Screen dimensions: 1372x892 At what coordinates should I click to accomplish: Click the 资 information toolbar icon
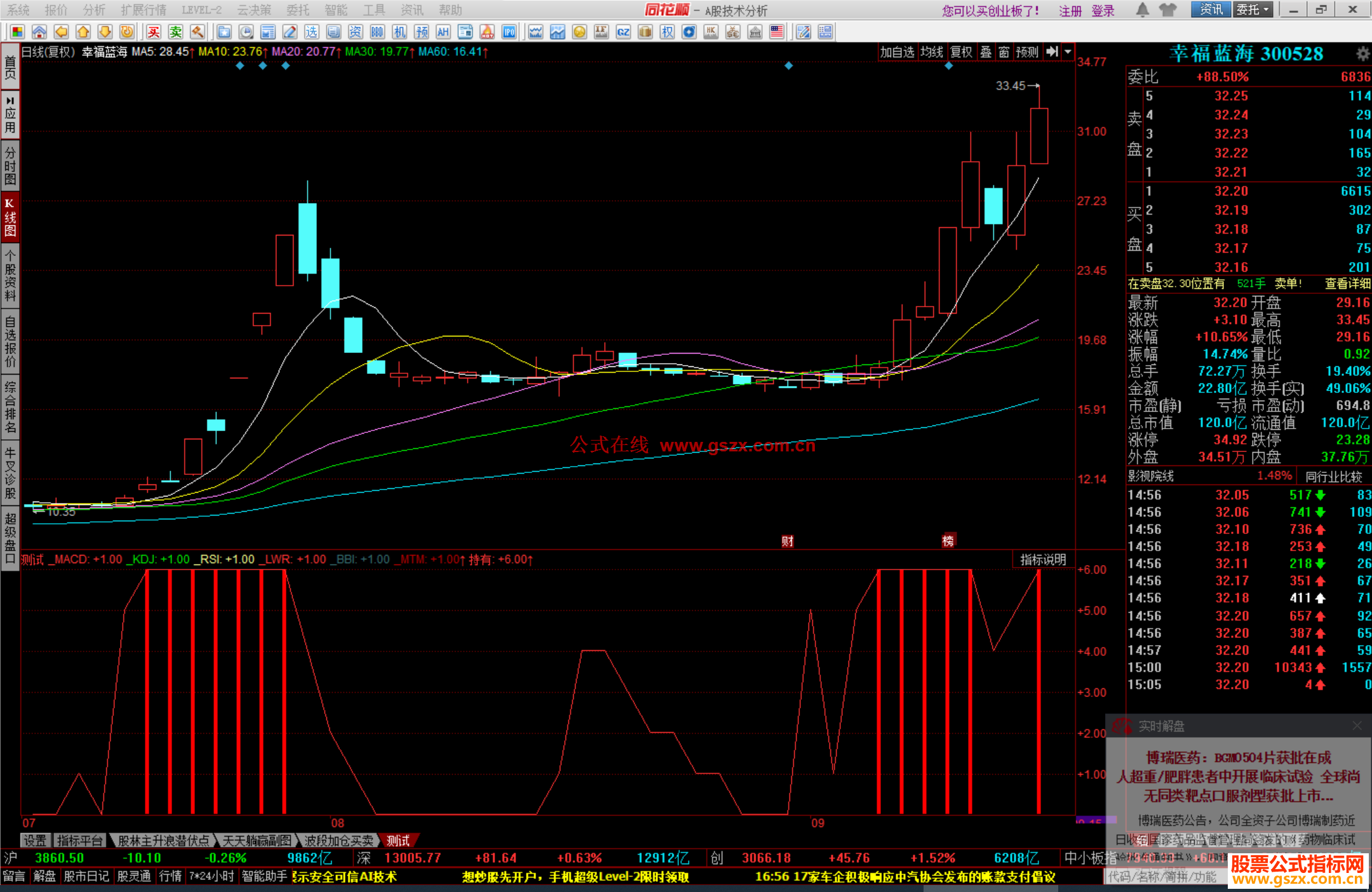coord(356,32)
